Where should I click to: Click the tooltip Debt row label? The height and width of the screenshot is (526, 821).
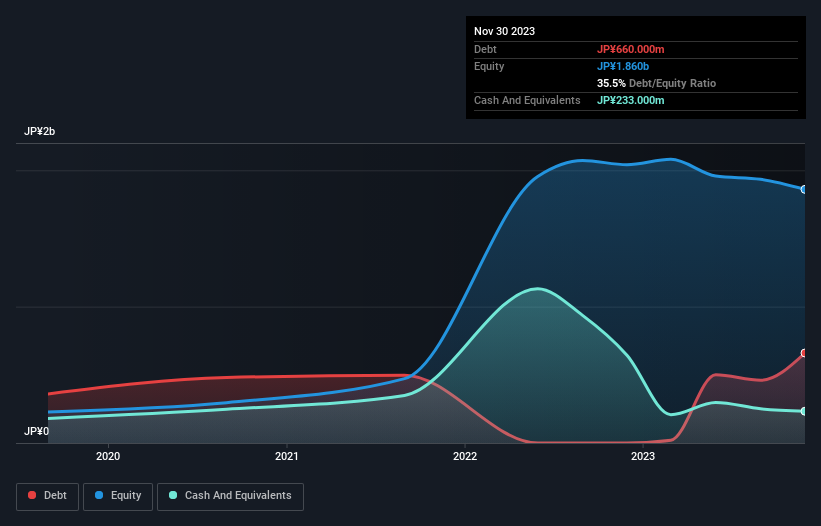(485, 49)
